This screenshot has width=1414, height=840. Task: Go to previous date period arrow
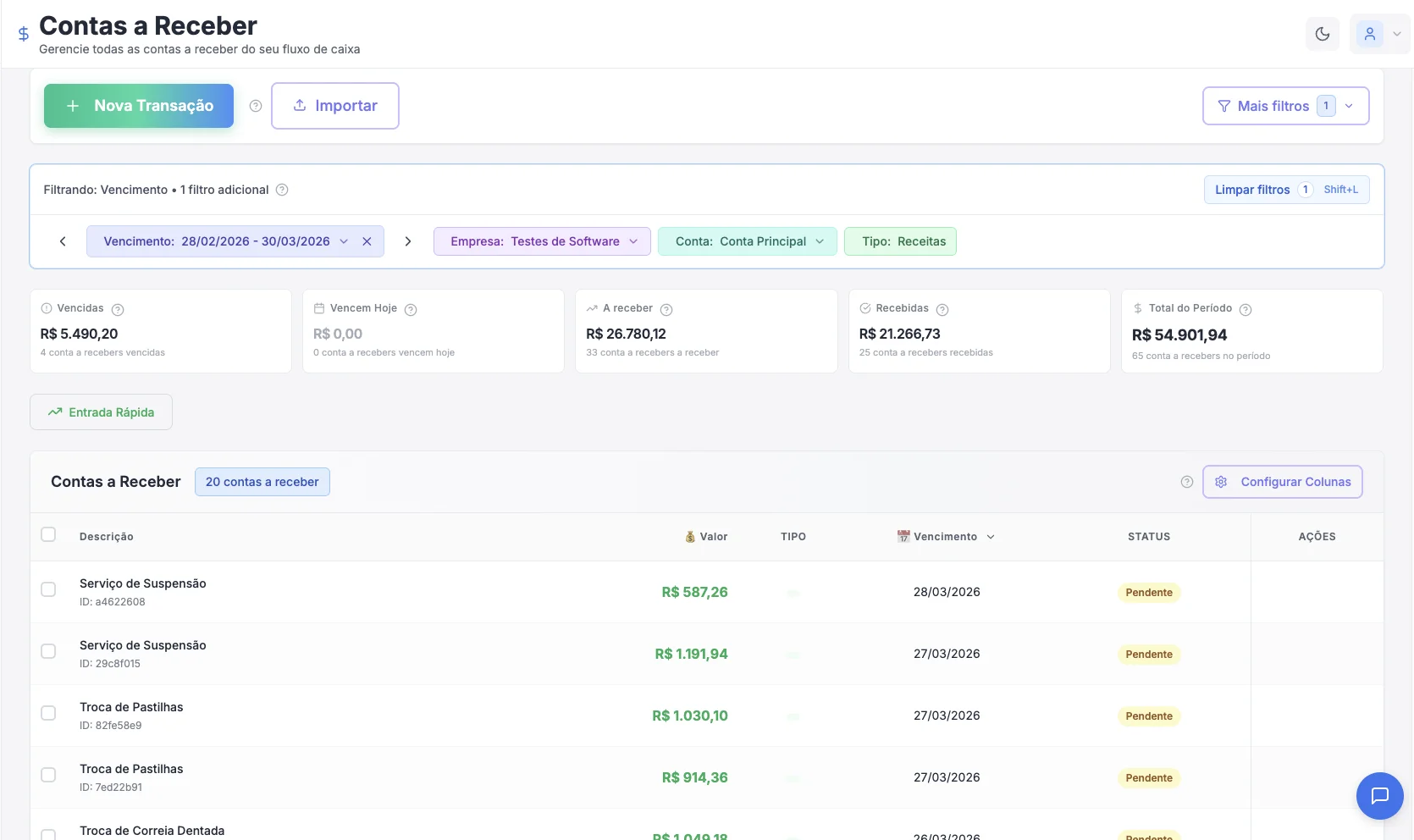point(63,241)
